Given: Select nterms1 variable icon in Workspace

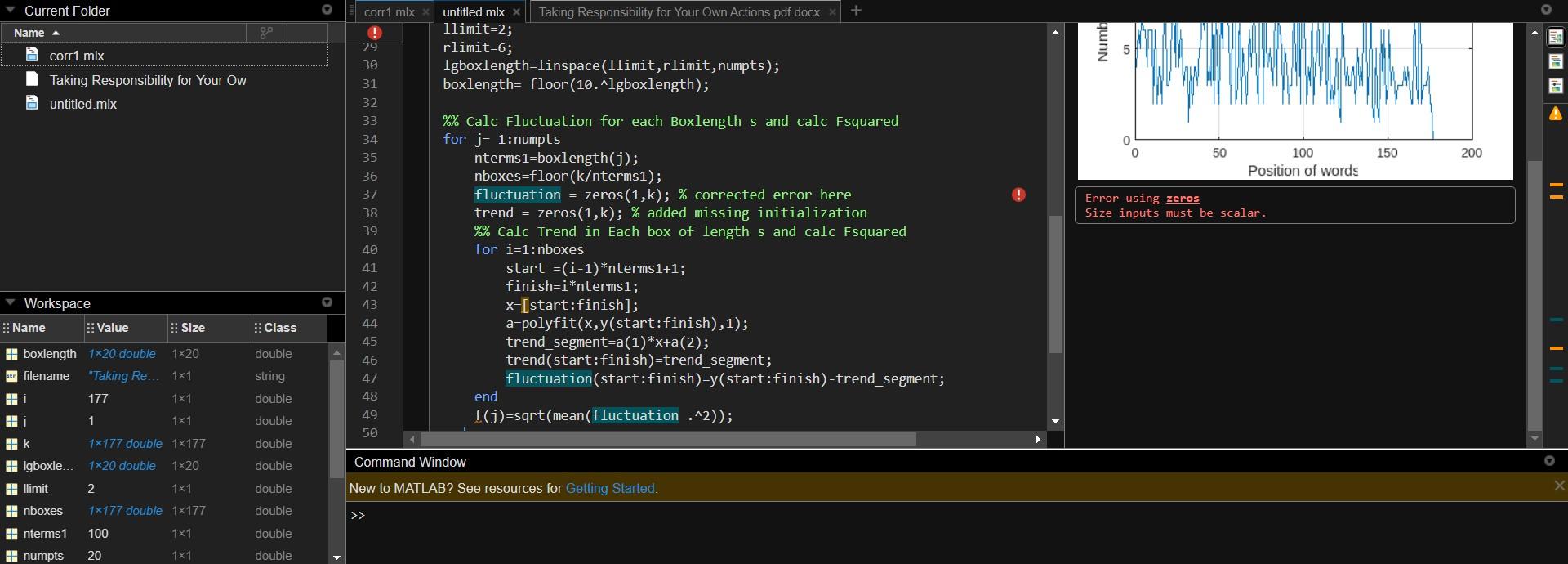Looking at the screenshot, I should click(x=11, y=534).
